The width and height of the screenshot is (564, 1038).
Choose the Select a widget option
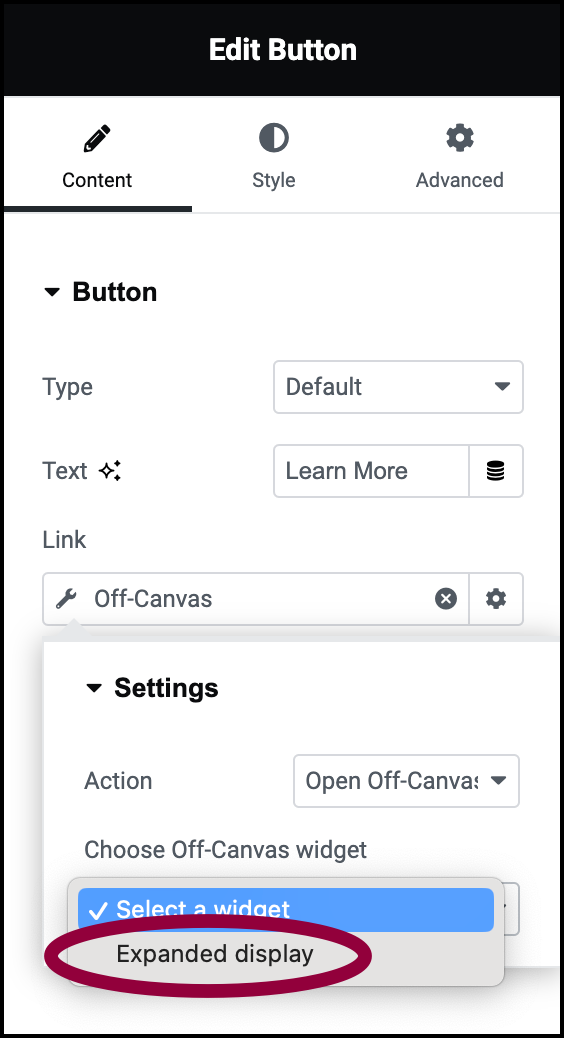[x=286, y=910]
